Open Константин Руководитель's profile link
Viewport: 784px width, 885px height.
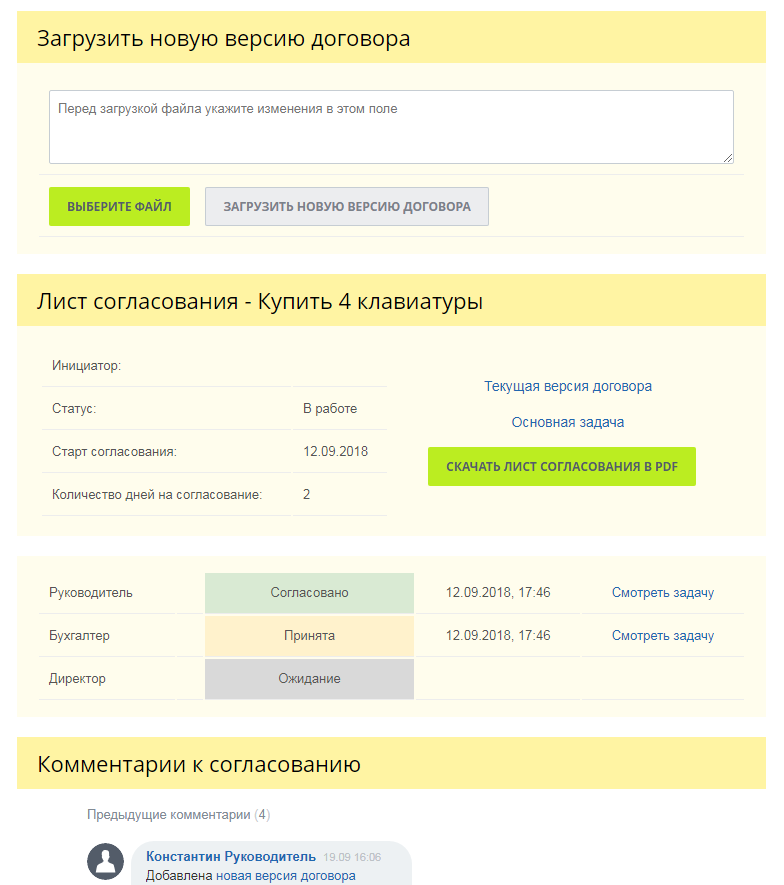[x=230, y=857]
